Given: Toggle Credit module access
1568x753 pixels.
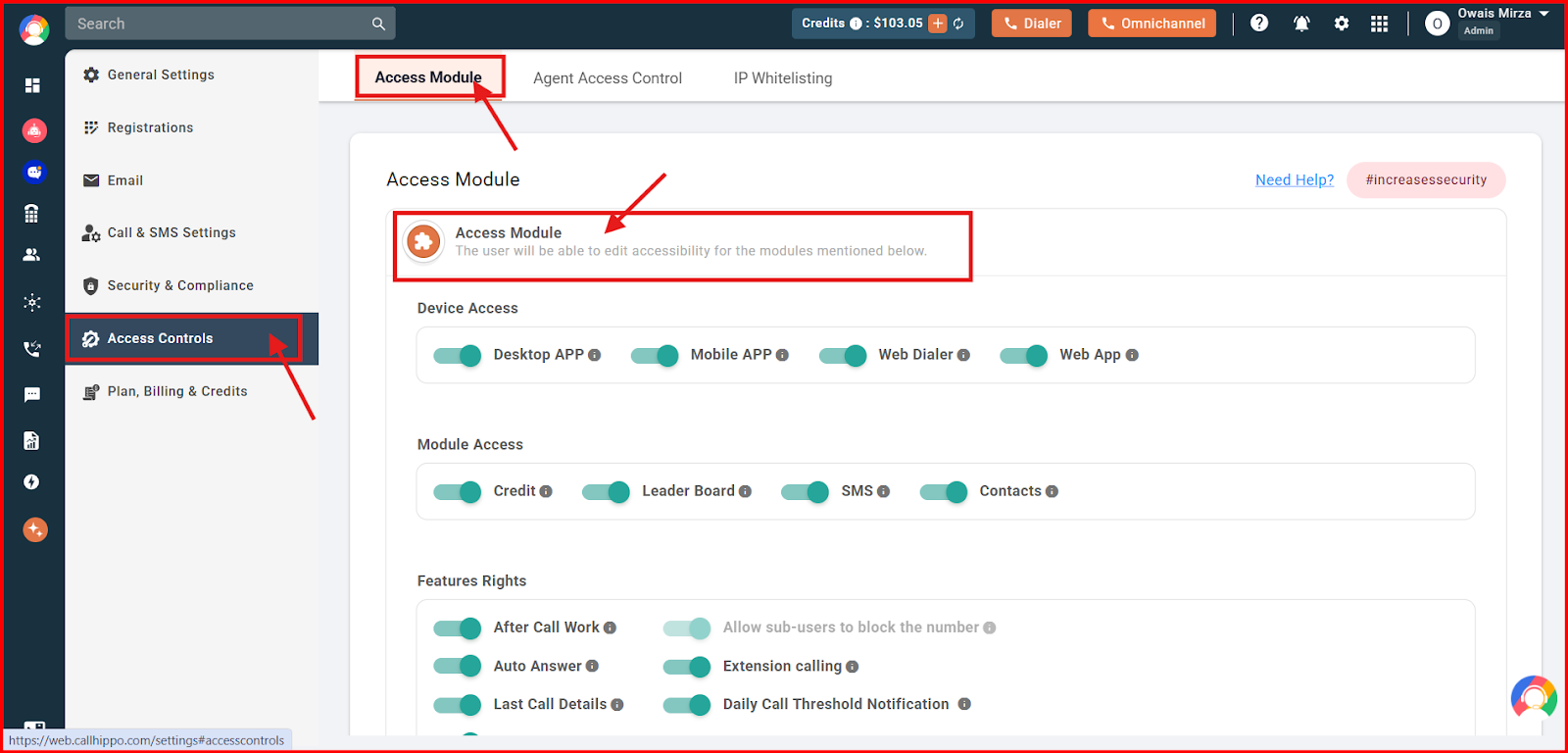Looking at the screenshot, I should pos(458,491).
